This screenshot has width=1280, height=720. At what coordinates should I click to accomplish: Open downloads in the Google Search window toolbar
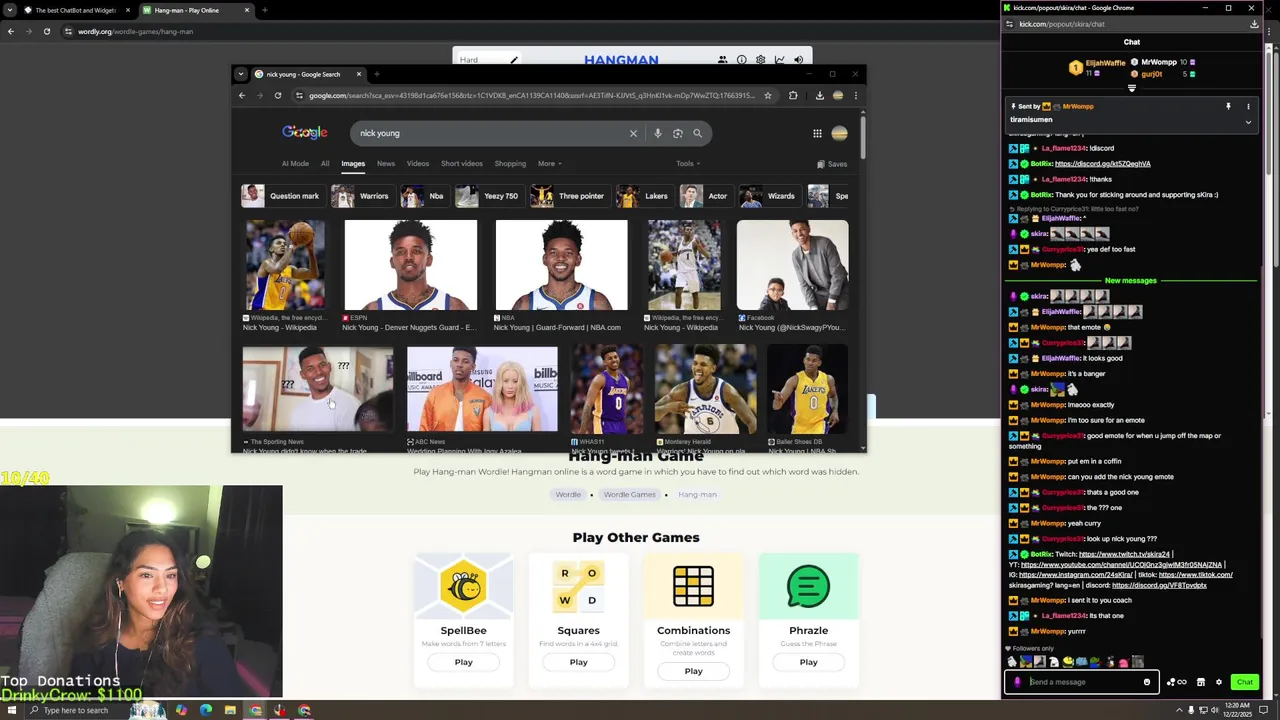pyautogui.click(x=819, y=96)
